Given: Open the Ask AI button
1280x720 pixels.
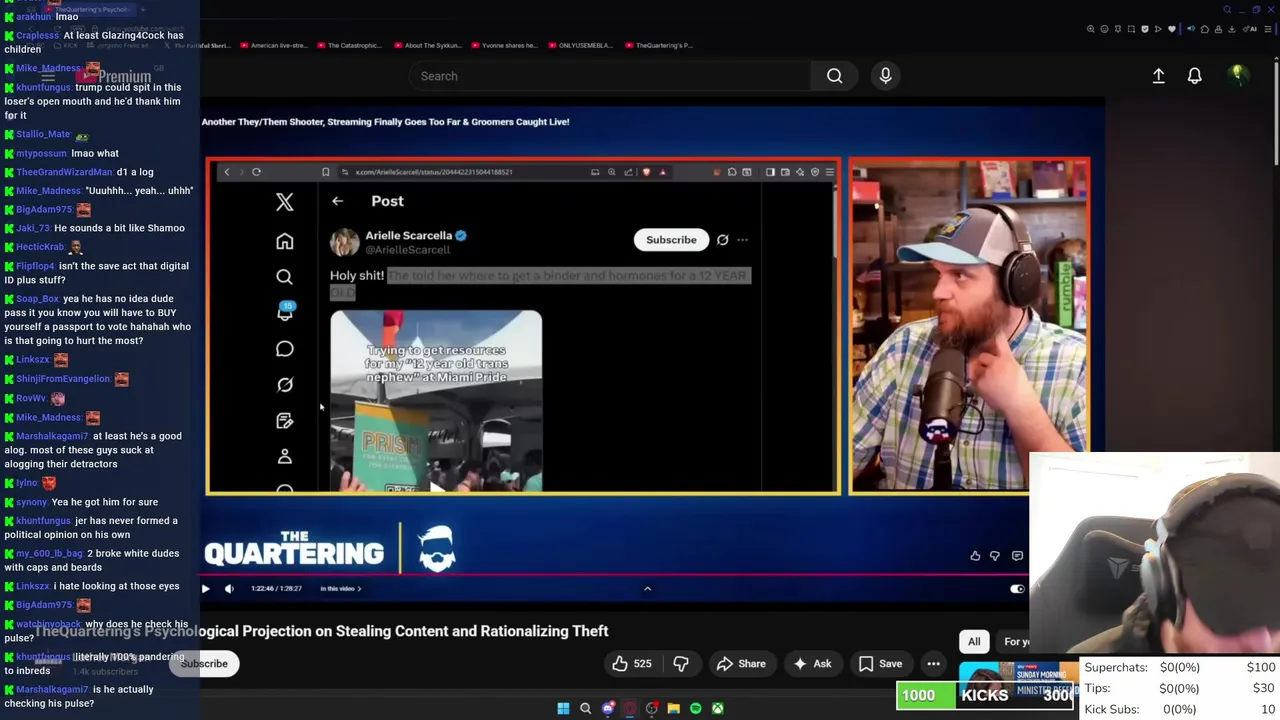Looking at the screenshot, I should coord(812,664).
